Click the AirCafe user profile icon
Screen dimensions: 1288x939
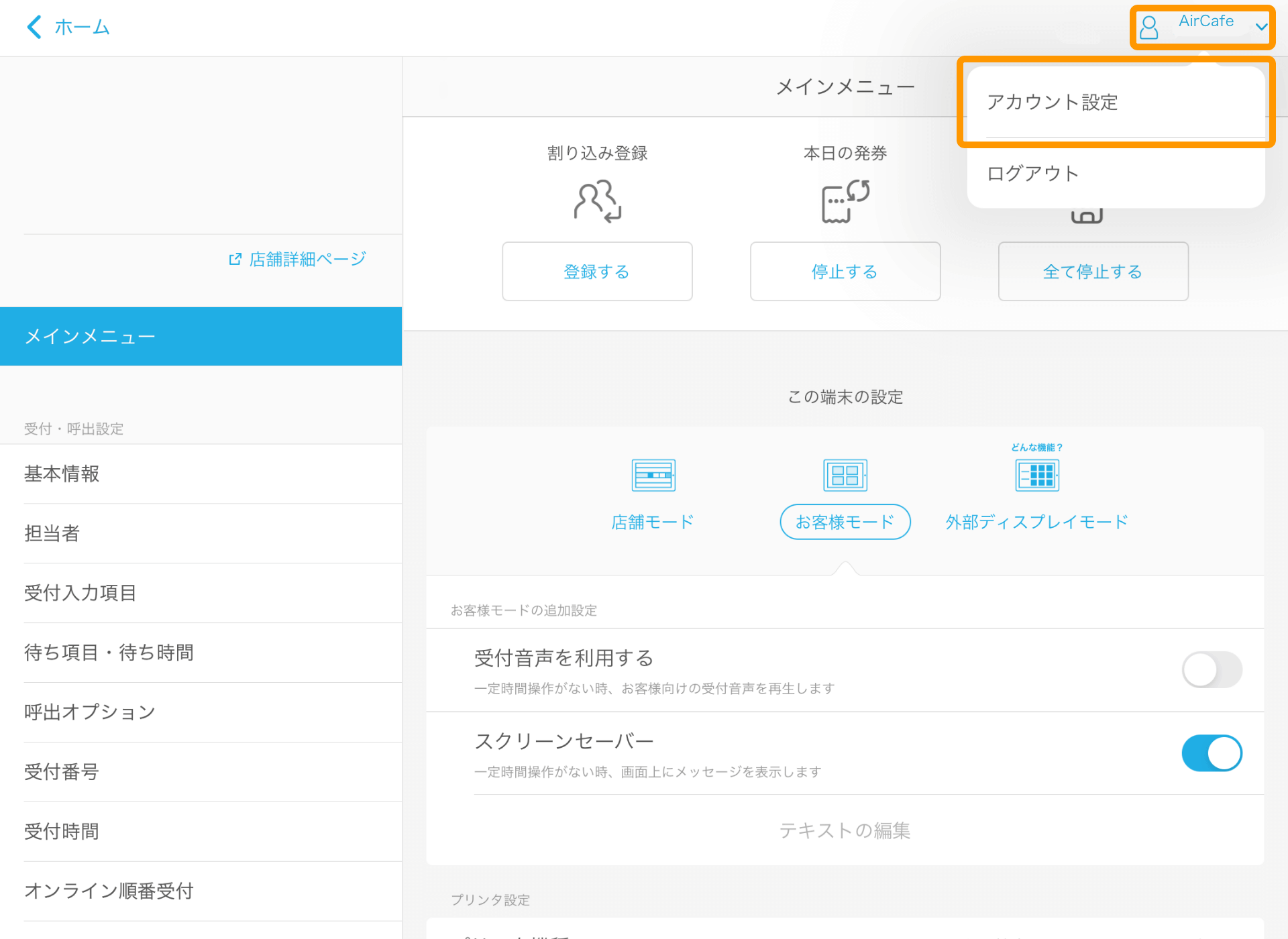[1150, 27]
